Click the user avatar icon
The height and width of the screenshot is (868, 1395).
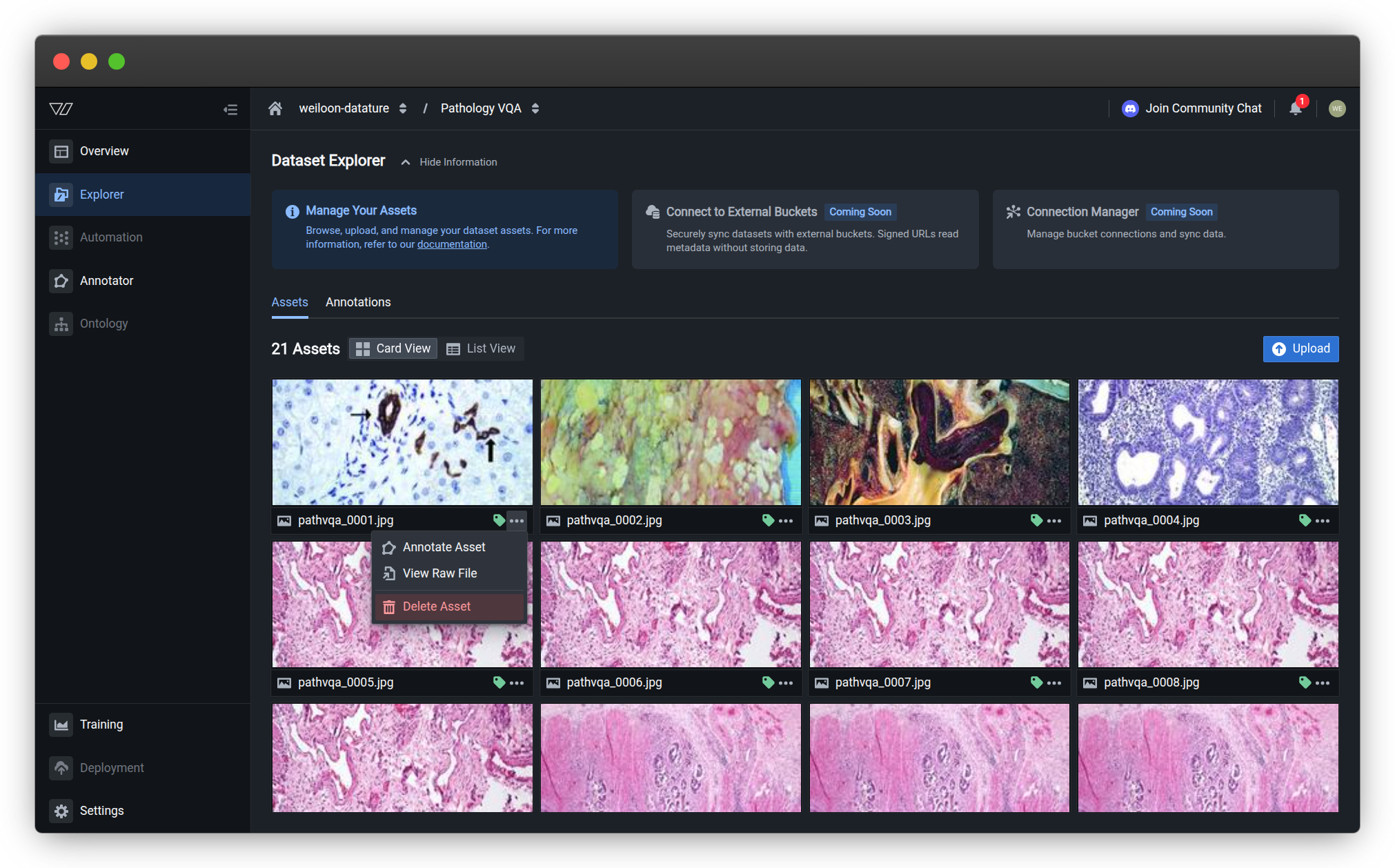tap(1336, 108)
